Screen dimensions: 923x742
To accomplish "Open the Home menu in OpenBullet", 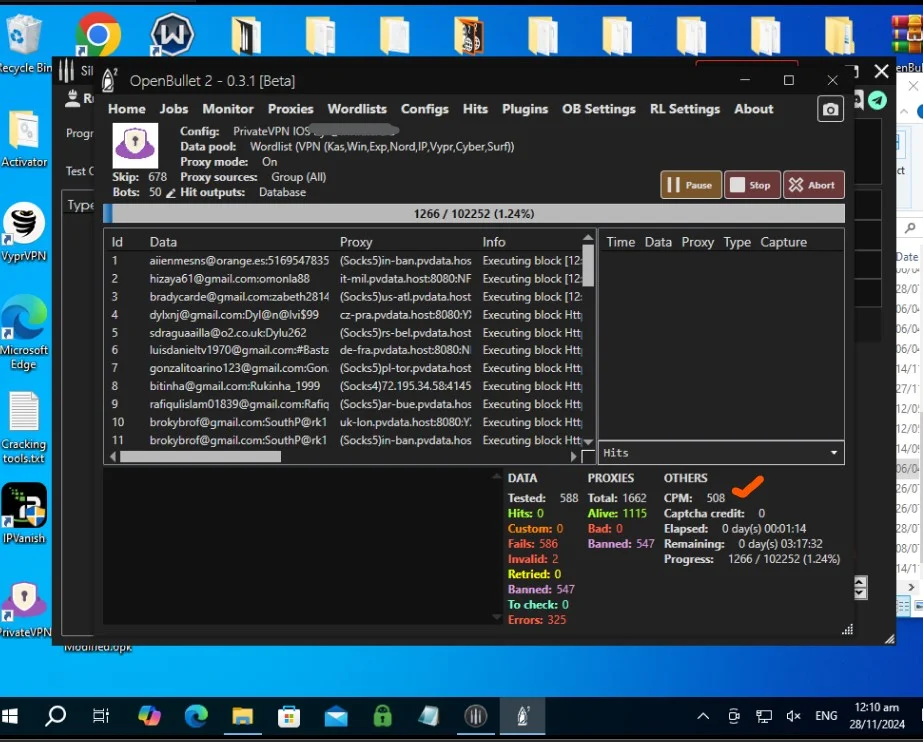I will point(127,109).
